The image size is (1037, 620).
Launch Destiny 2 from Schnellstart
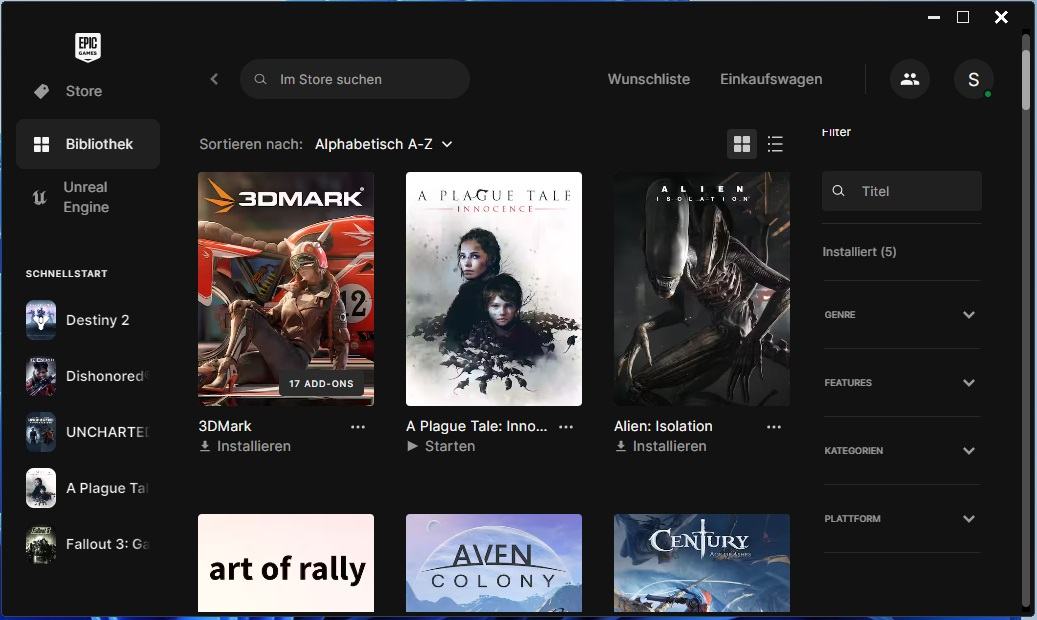tap(87, 320)
